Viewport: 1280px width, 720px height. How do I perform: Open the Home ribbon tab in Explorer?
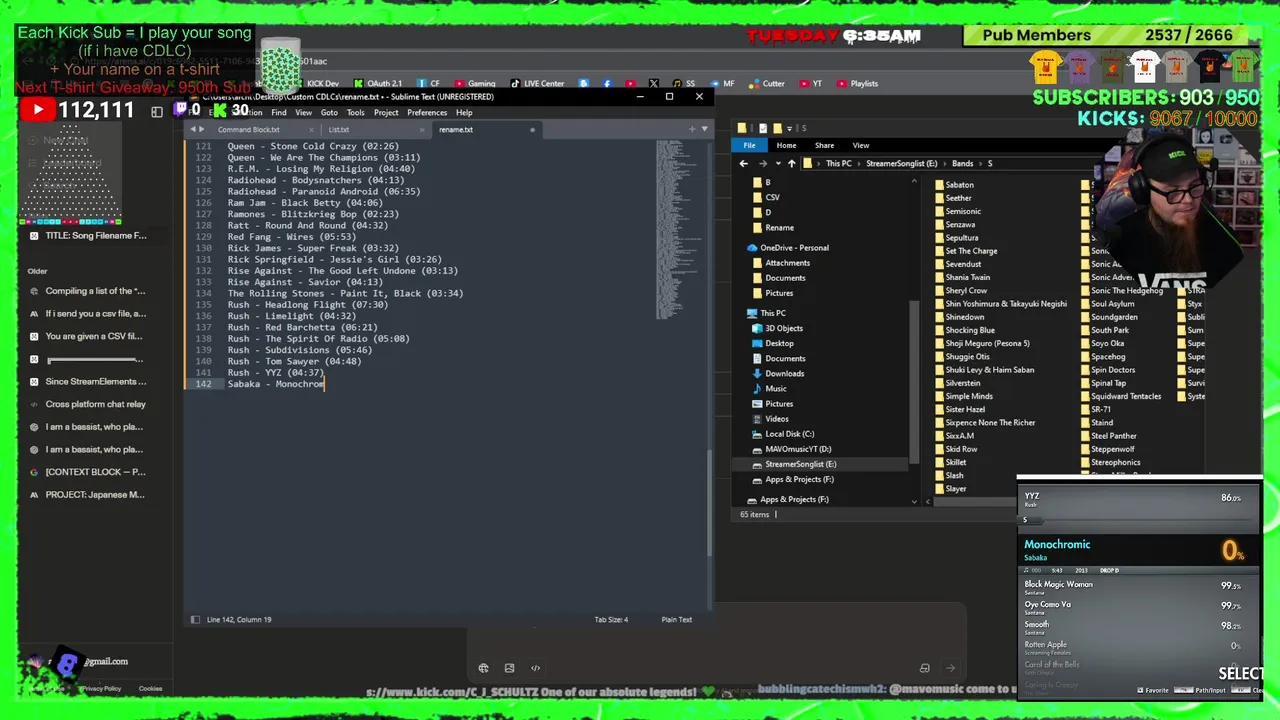coord(786,145)
